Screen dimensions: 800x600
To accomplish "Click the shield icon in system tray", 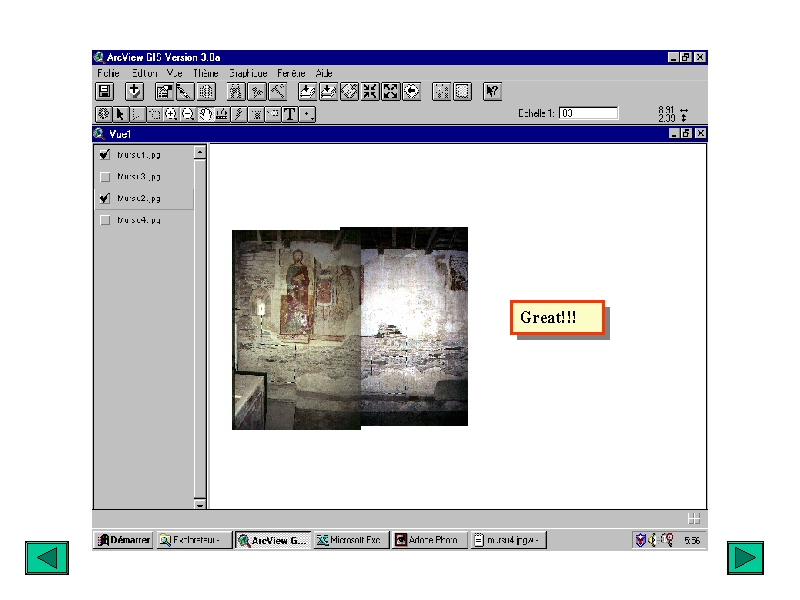I will tap(640, 540).
